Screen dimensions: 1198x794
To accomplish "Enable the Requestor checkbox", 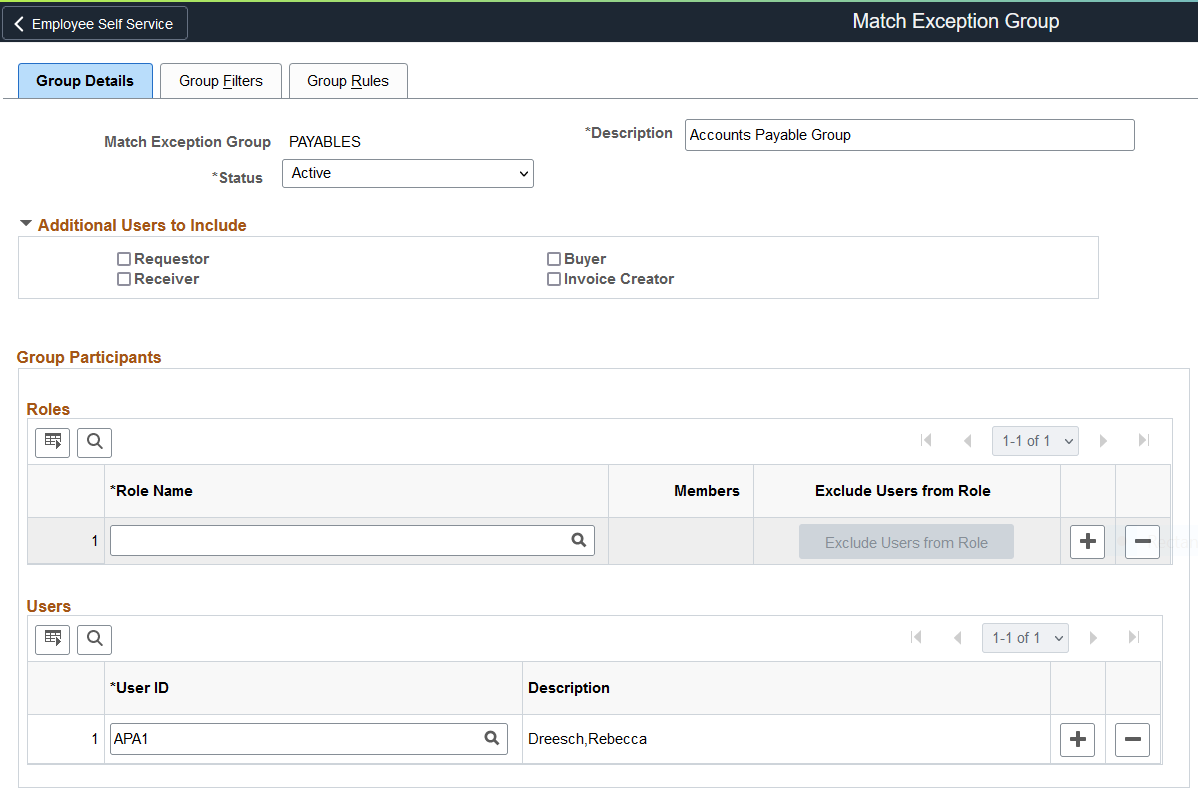I will [124, 259].
